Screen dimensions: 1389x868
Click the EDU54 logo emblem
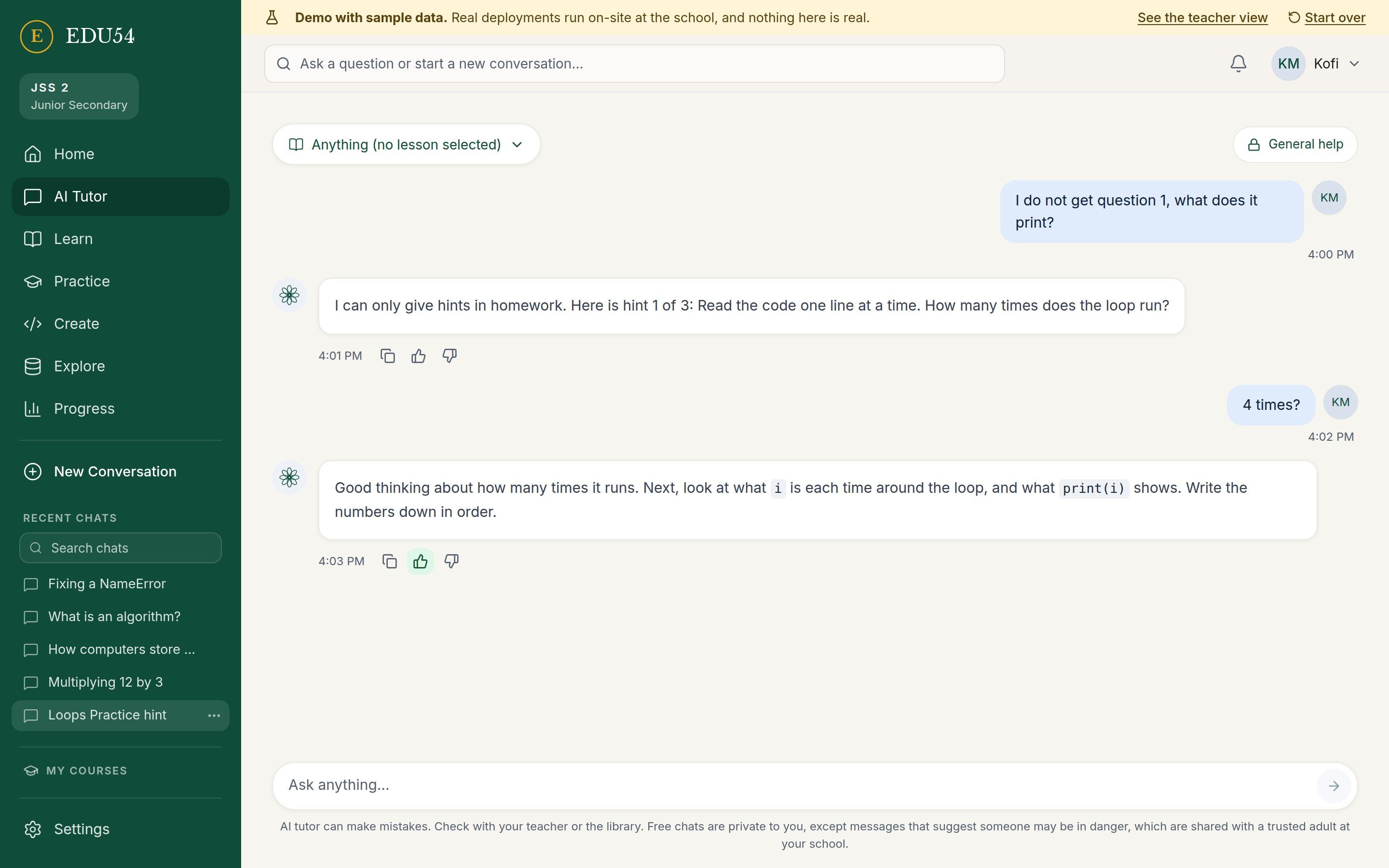(x=36, y=36)
